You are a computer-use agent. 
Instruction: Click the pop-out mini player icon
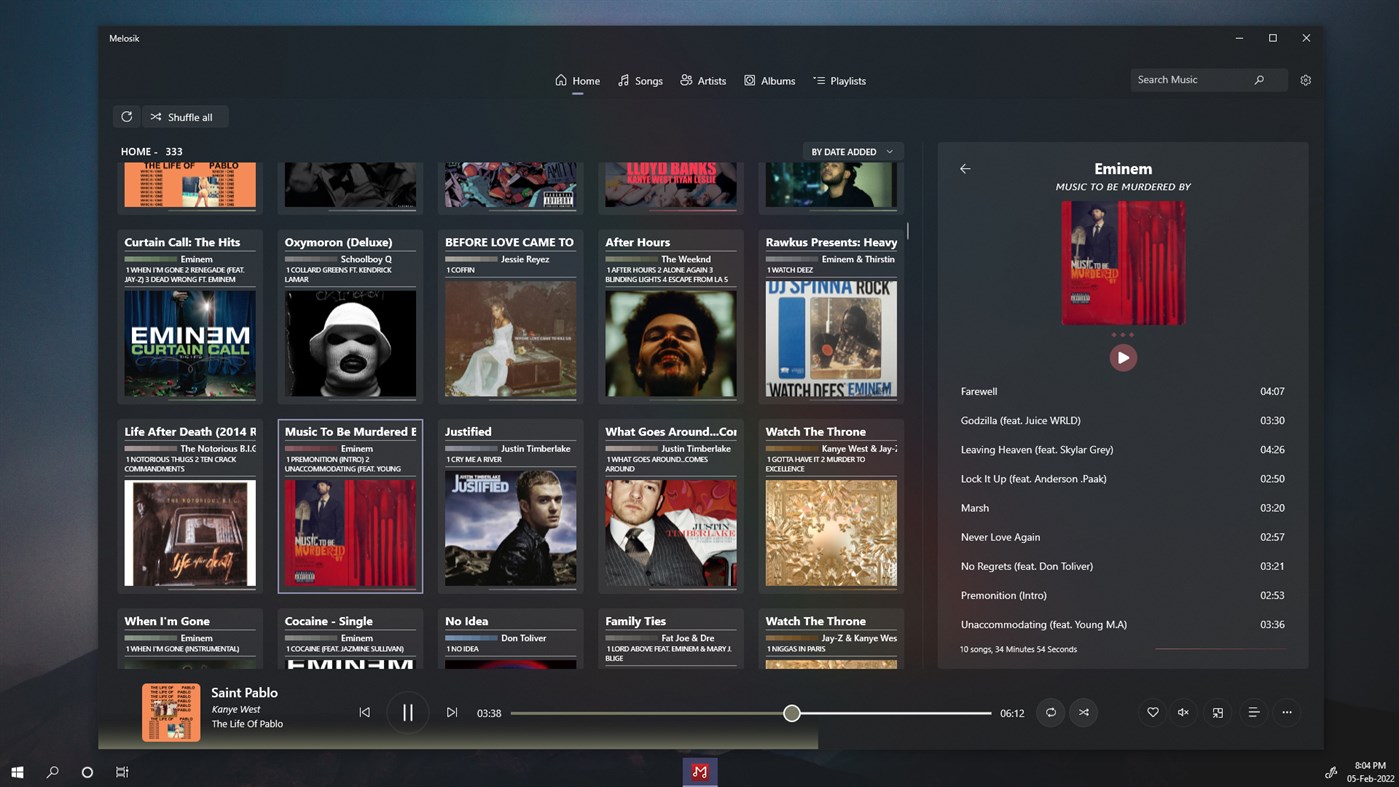[x=1217, y=712]
